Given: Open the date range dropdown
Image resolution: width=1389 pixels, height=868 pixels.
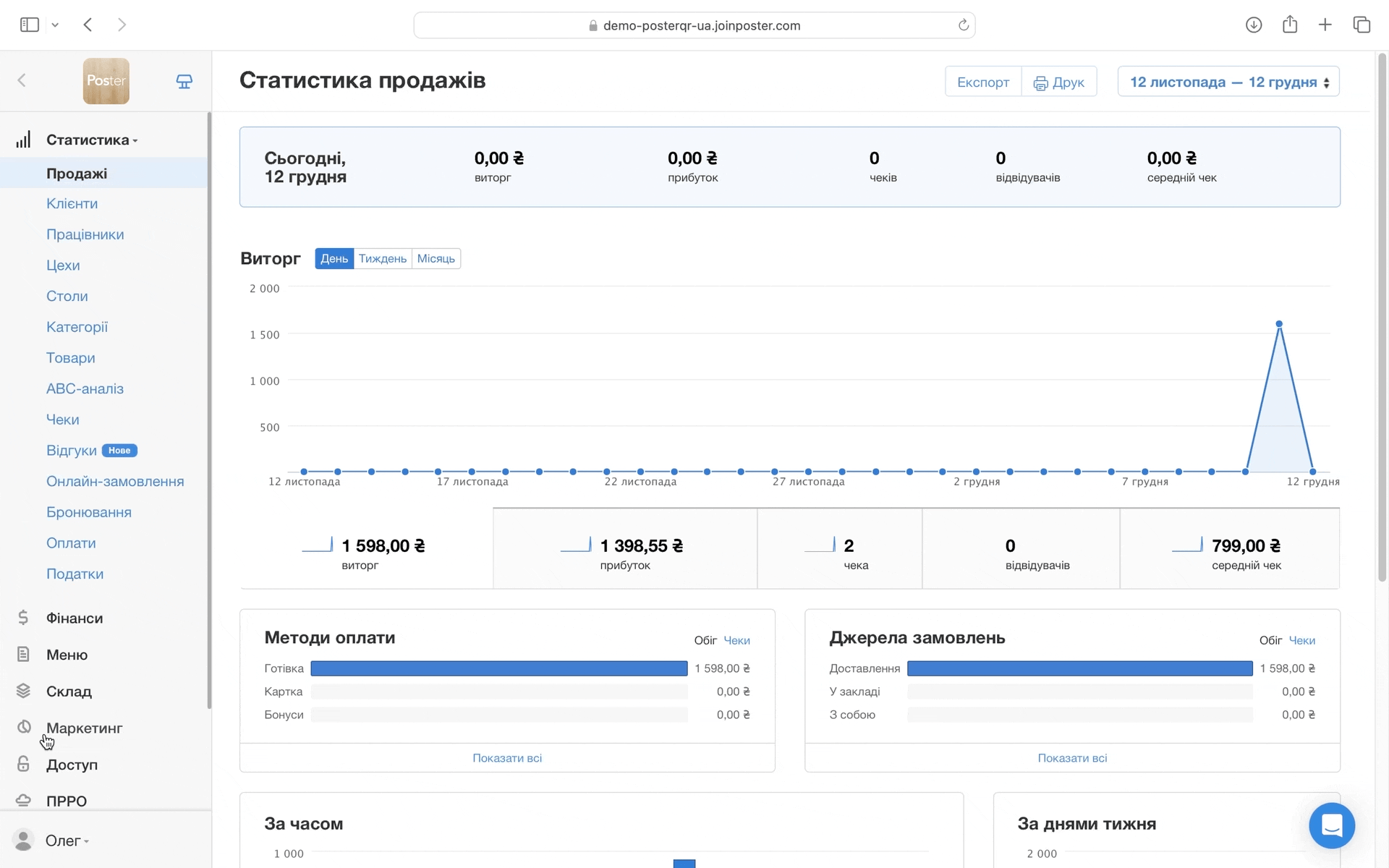Looking at the screenshot, I should 1228,82.
